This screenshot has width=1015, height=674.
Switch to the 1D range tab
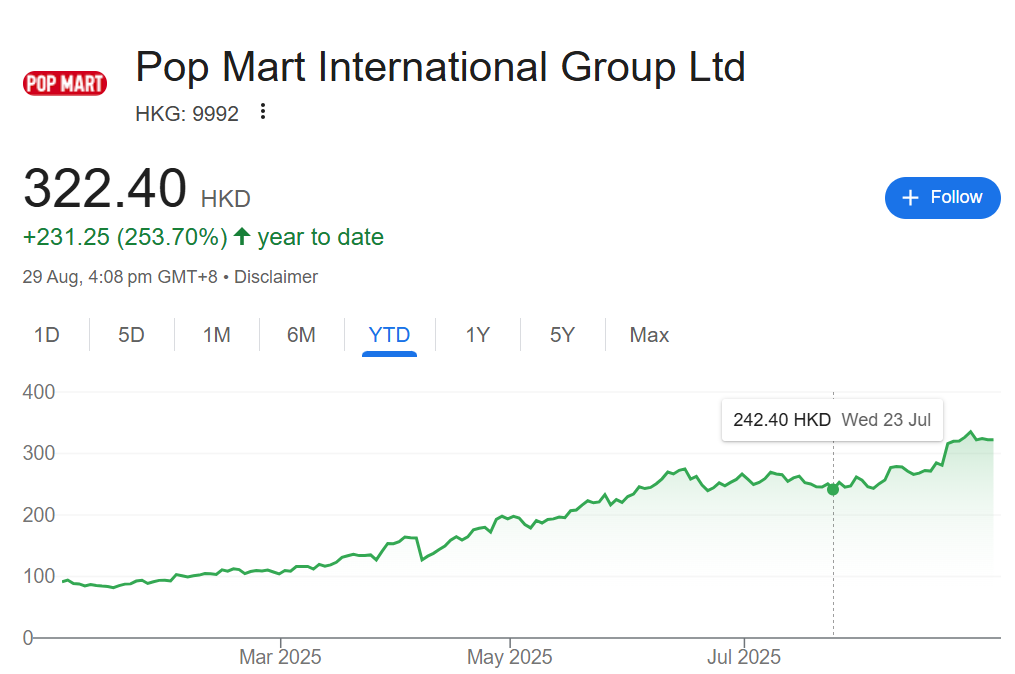pyautogui.click(x=47, y=335)
